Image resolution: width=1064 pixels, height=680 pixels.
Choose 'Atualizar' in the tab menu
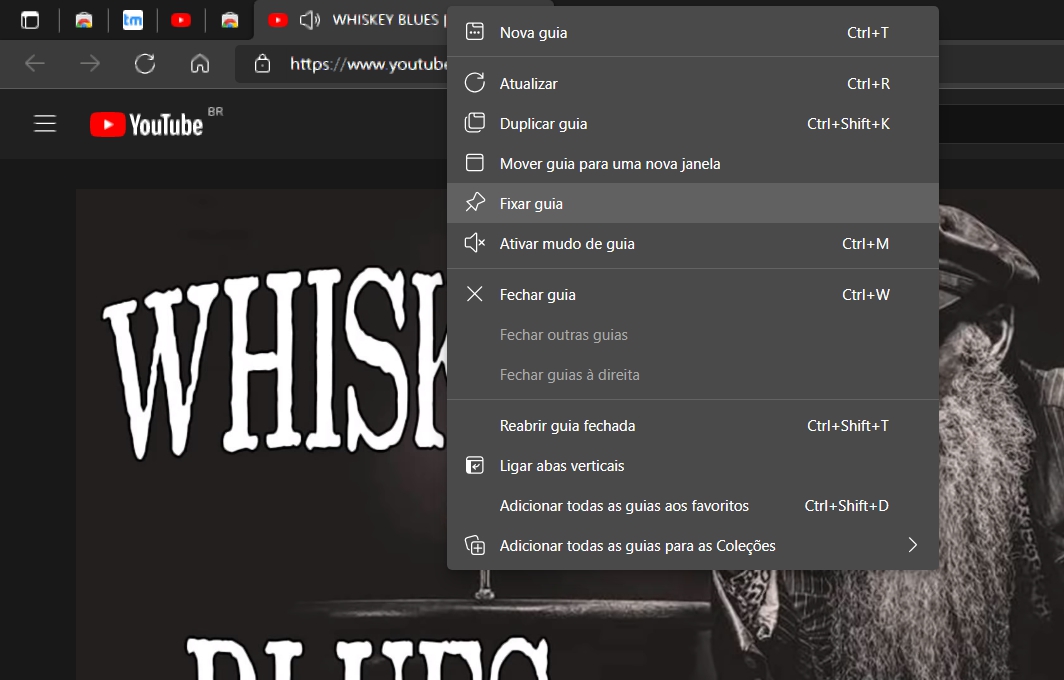coord(693,83)
